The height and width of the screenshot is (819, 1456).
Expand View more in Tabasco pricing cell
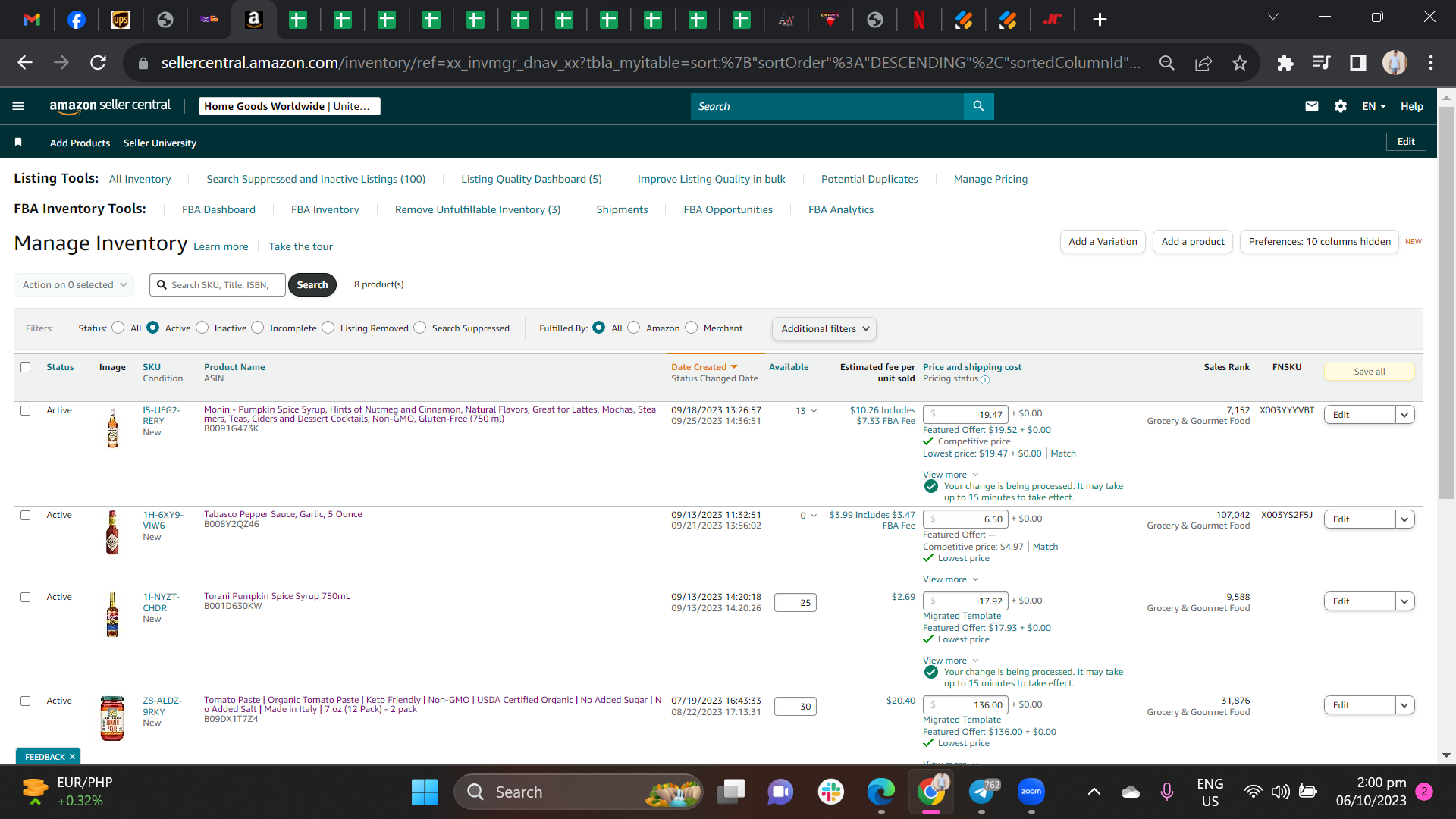click(x=950, y=579)
